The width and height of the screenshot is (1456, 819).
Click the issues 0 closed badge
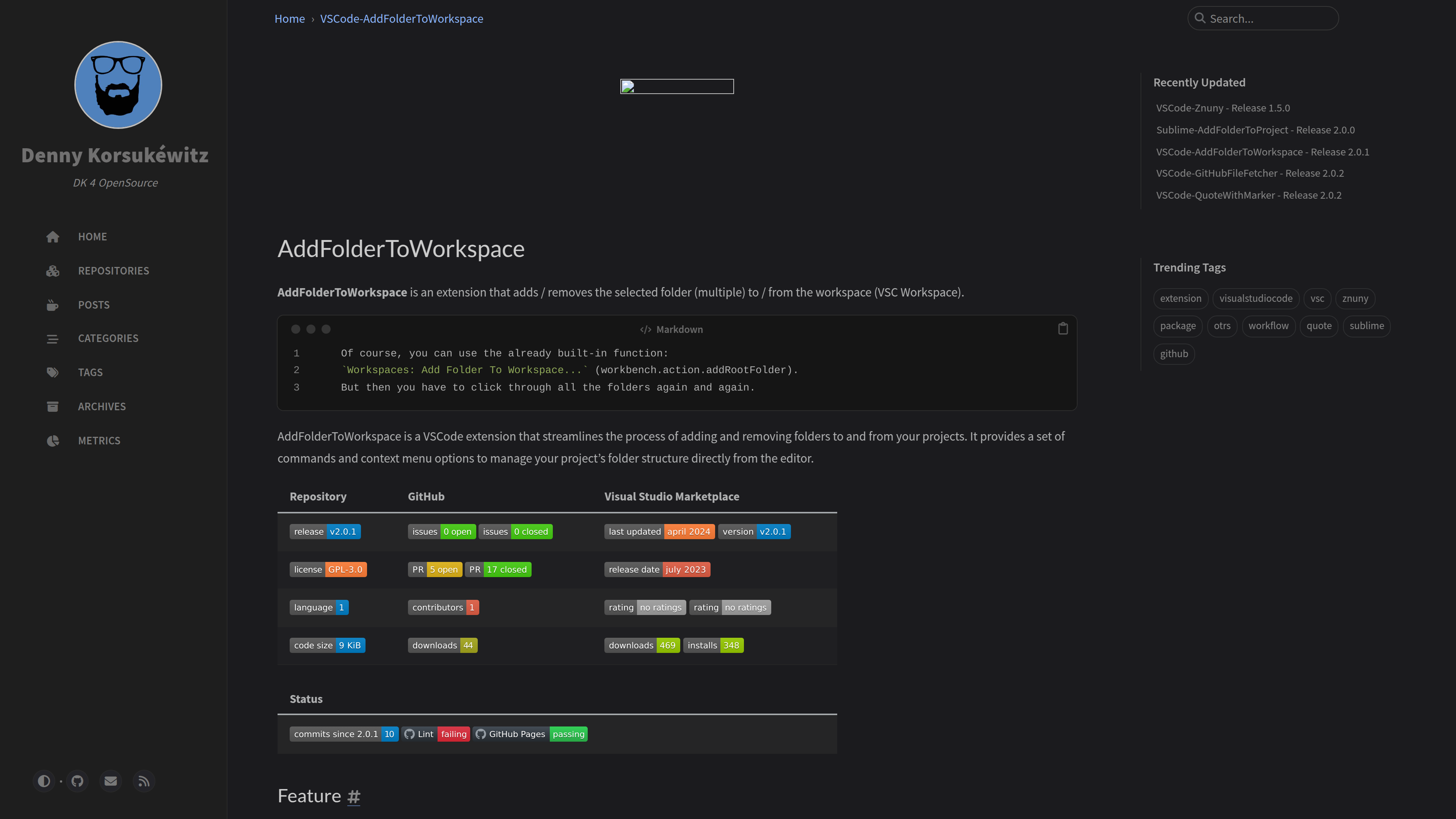click(x=515, y=532)
